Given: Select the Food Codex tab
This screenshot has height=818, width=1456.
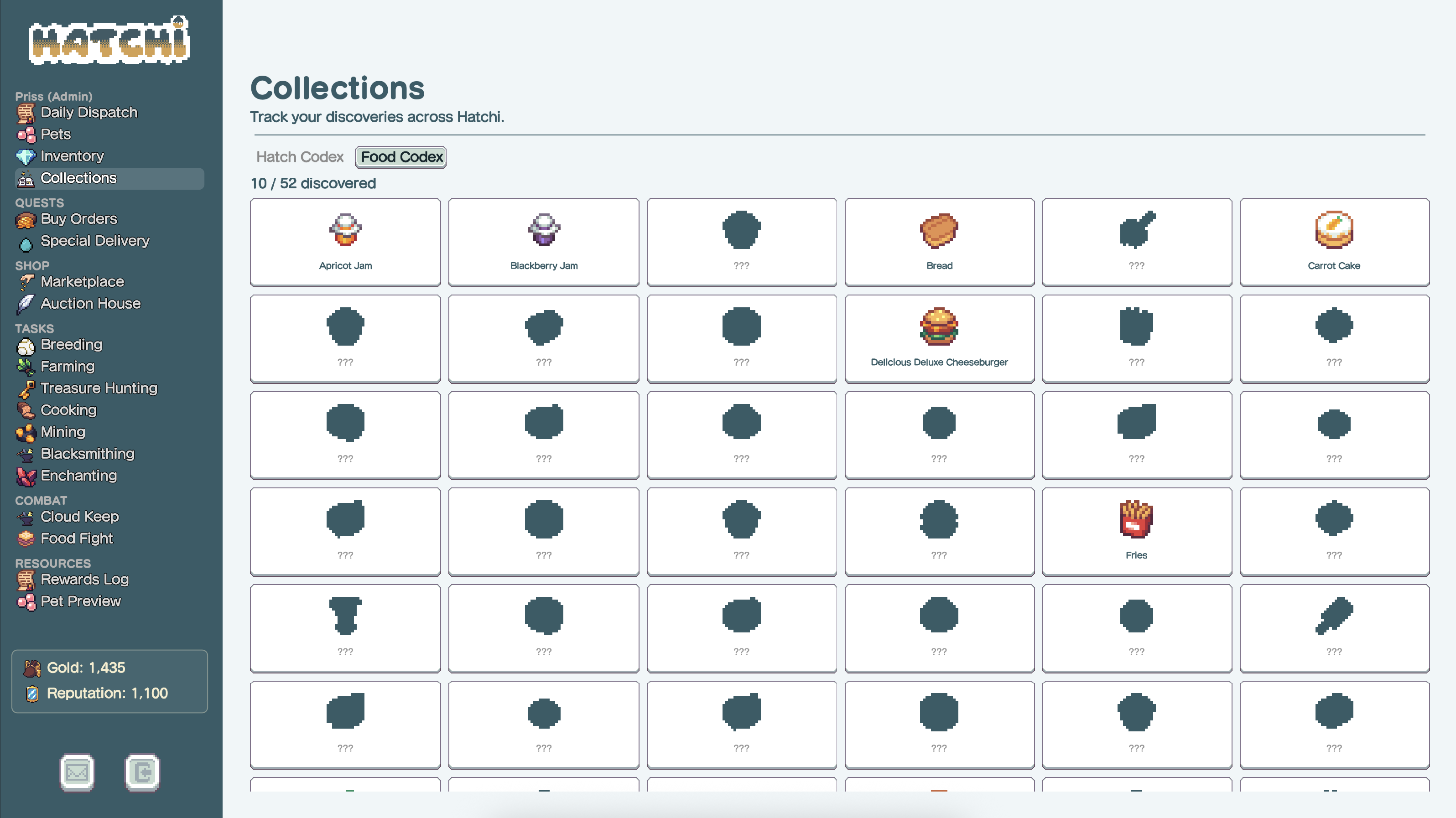Looking at the screenshot, I should pos(401,157).
